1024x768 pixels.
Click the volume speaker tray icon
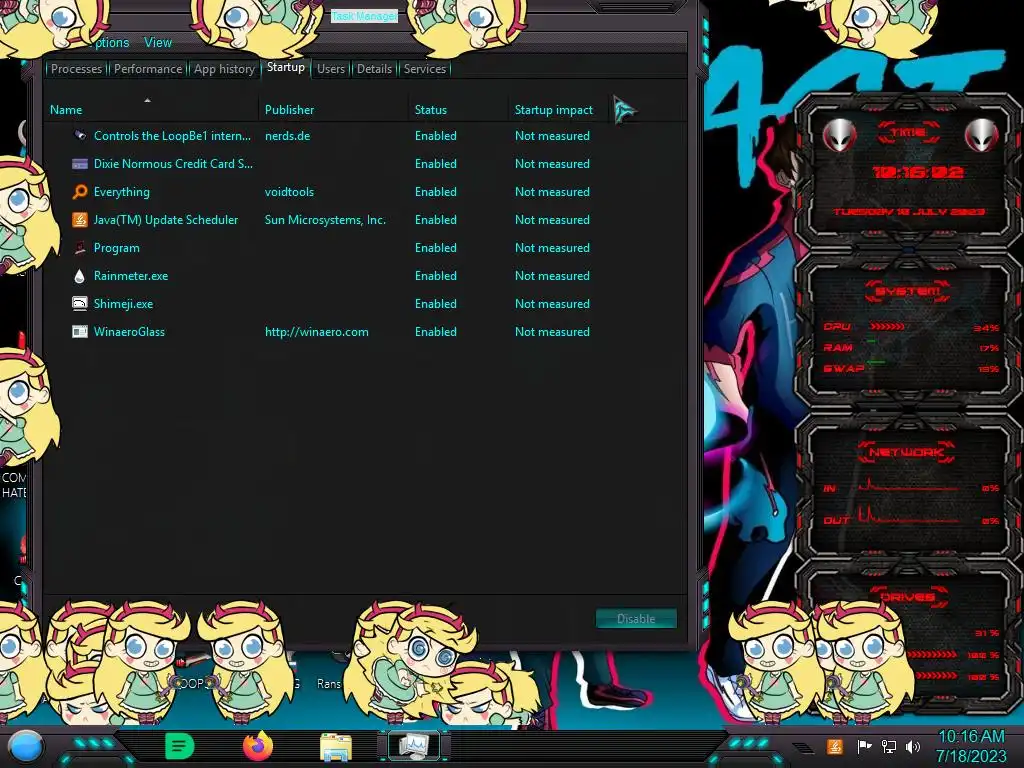913,746
